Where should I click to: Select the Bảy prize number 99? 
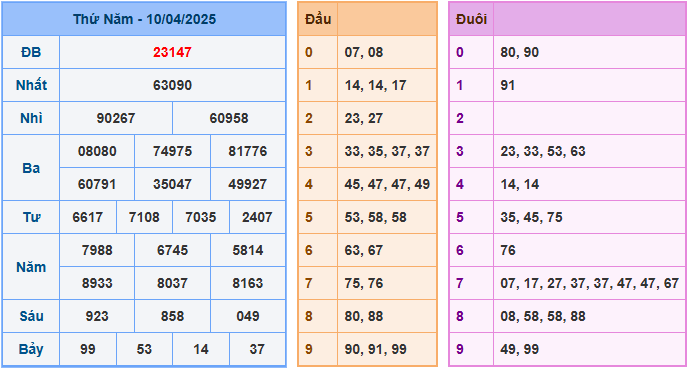88,349
